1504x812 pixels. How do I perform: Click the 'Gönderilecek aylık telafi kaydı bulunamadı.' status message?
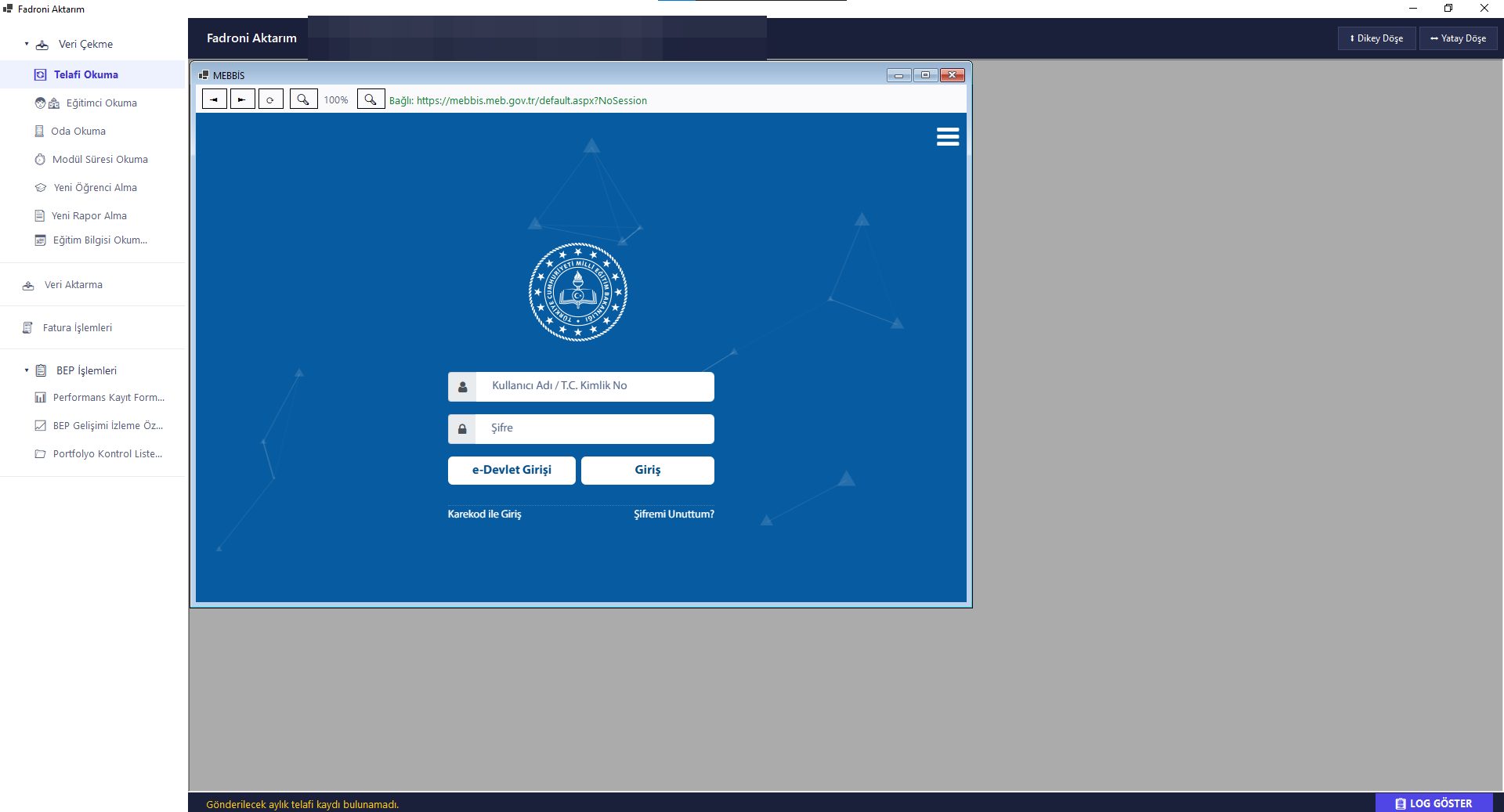(x=302, y=804)
